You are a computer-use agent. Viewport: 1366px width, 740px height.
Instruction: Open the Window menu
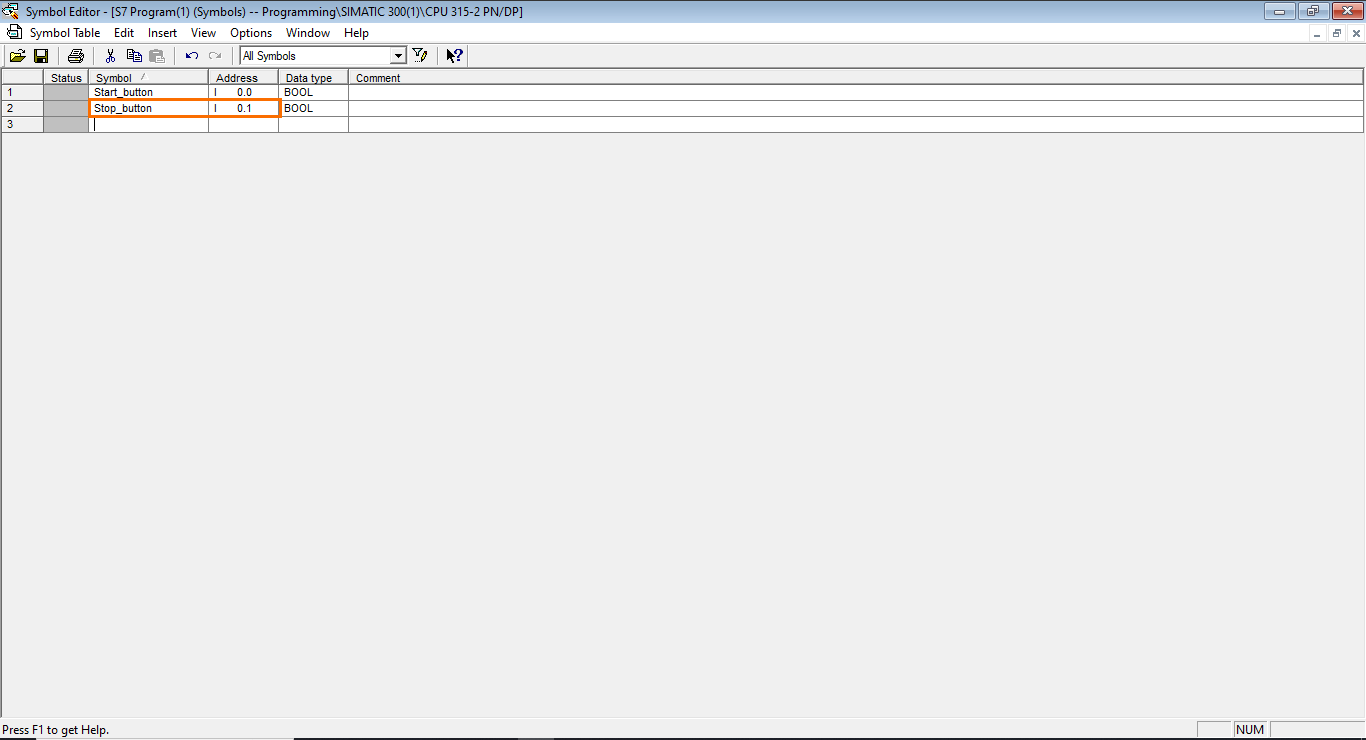pos(308,33)
